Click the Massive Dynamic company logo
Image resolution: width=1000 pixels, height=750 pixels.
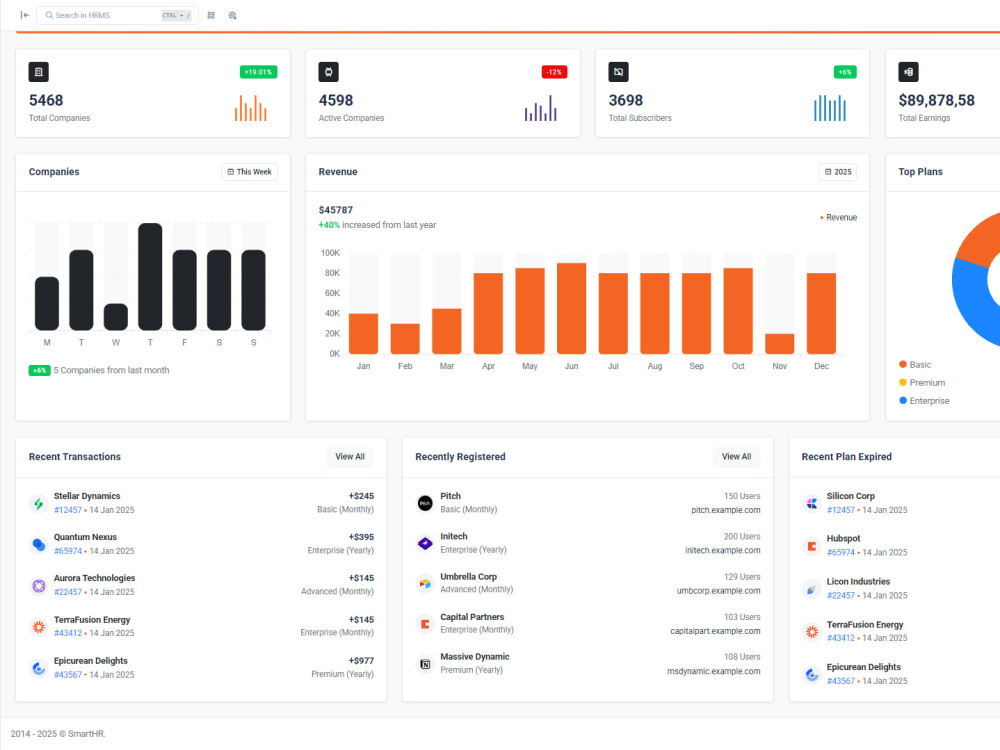pyautogui.click(x=425, y=664)
